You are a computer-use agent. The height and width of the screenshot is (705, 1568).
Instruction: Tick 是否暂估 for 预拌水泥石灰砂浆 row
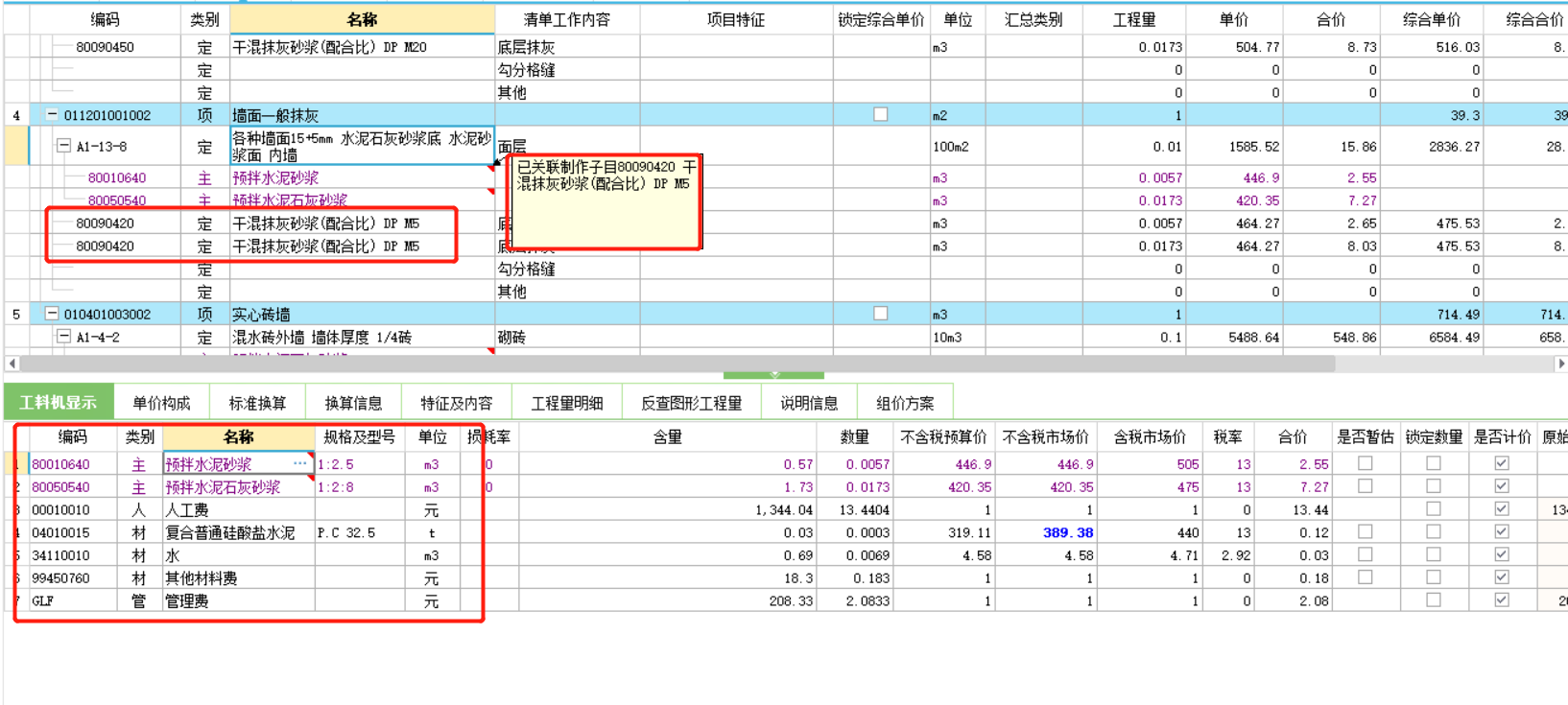[x=1365, y=486]
